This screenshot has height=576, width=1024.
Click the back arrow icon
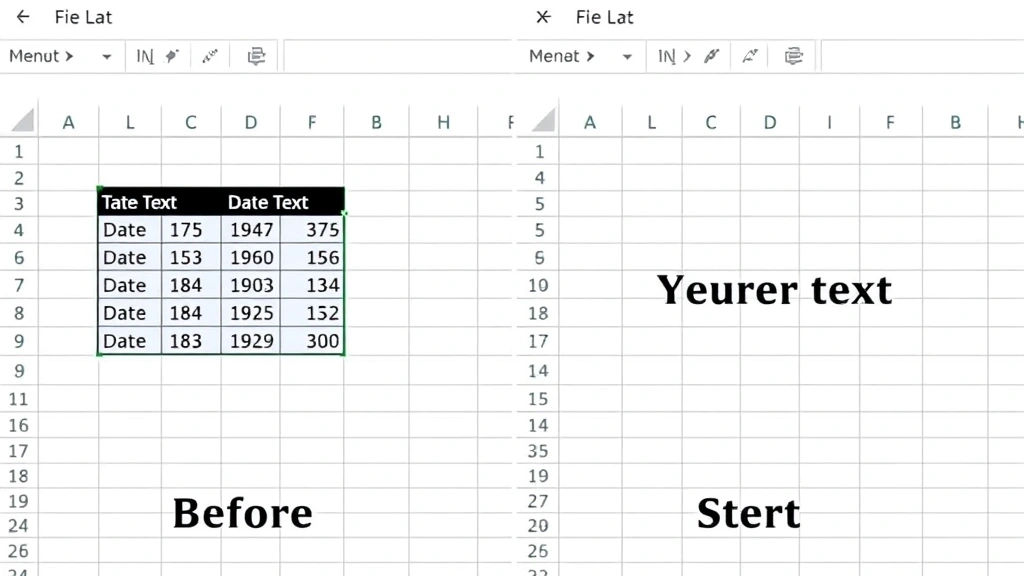tap(22, 16)
